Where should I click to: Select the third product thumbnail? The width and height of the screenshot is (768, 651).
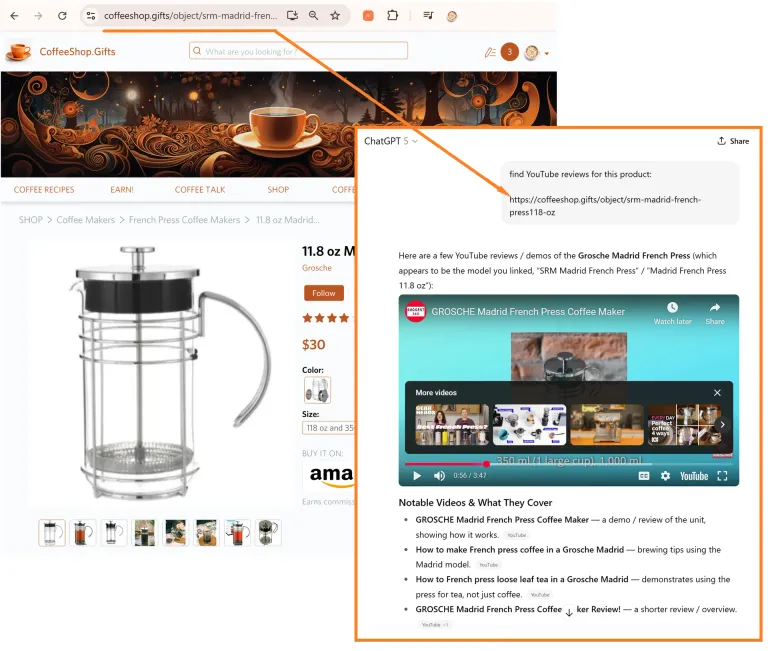click(x=114, y=532)
